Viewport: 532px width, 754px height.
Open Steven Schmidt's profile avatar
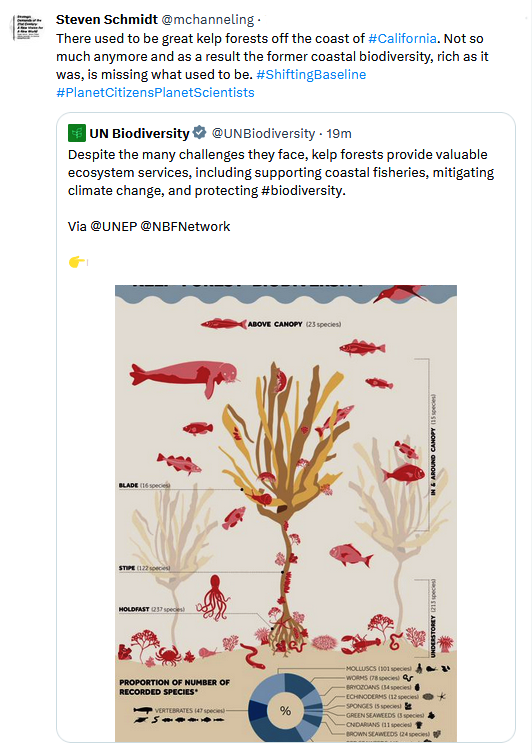(x=27, y=27)
